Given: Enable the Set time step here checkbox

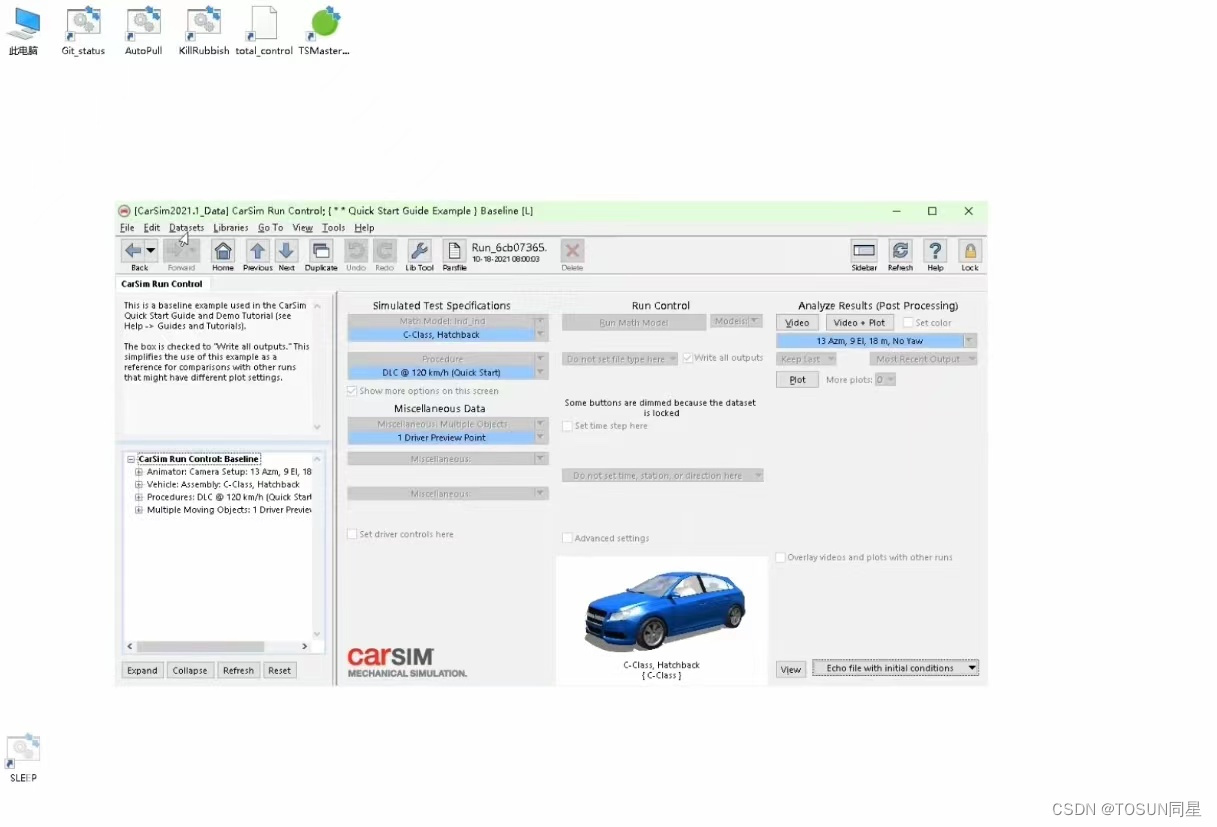Looking at the screenshot, I should coord(567,426).
